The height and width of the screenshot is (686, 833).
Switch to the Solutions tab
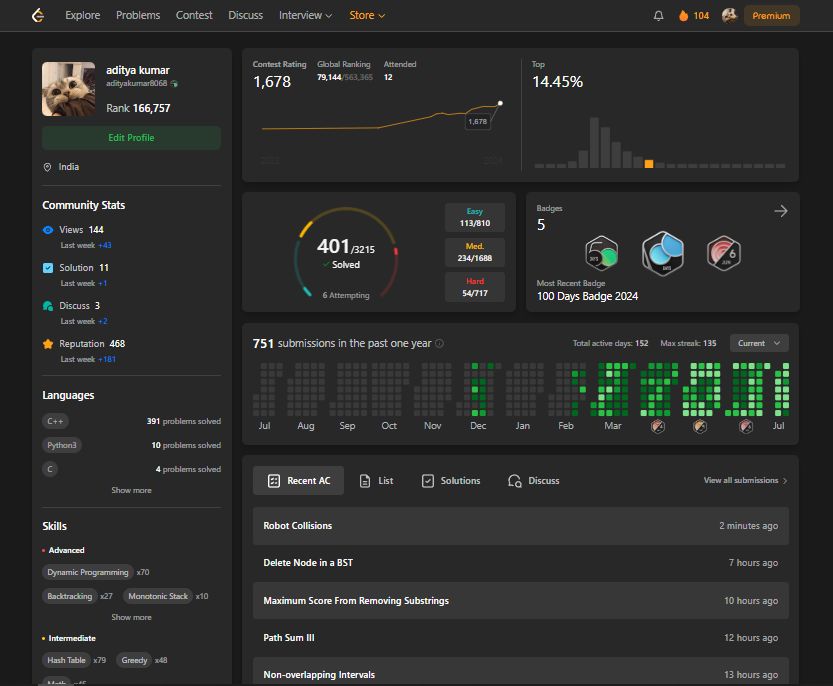(x=451, y=481)
